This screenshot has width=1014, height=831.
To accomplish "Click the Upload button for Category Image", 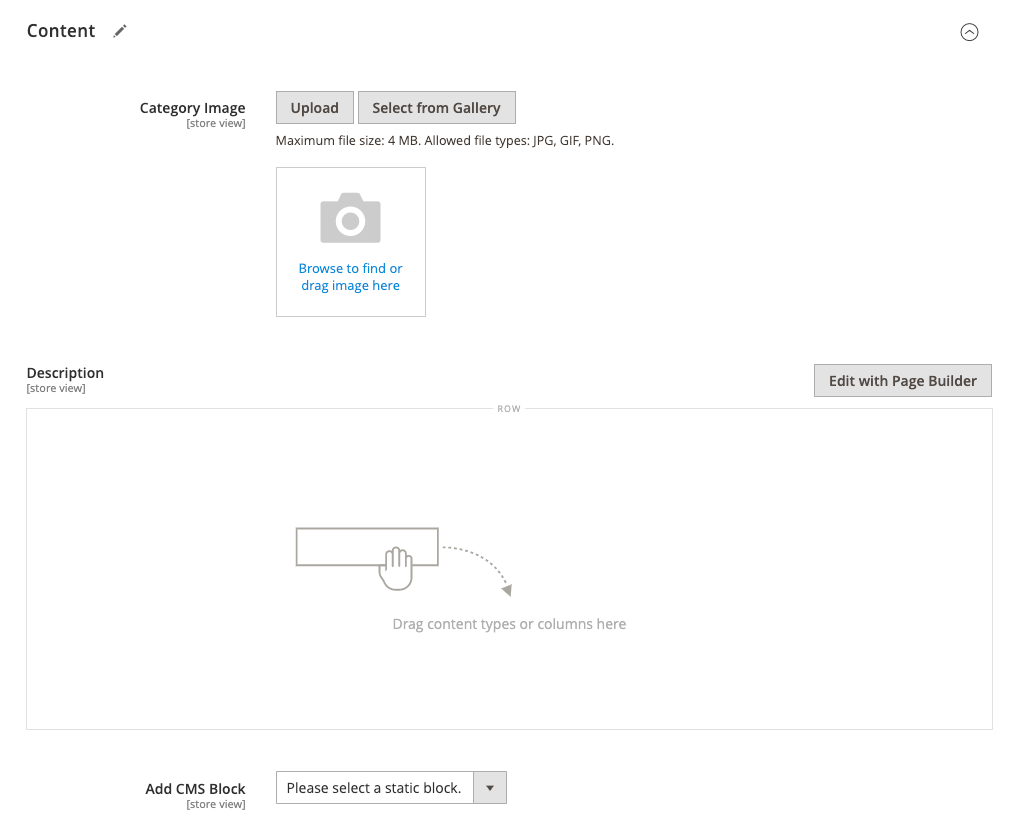I will [x=315, y=107].
